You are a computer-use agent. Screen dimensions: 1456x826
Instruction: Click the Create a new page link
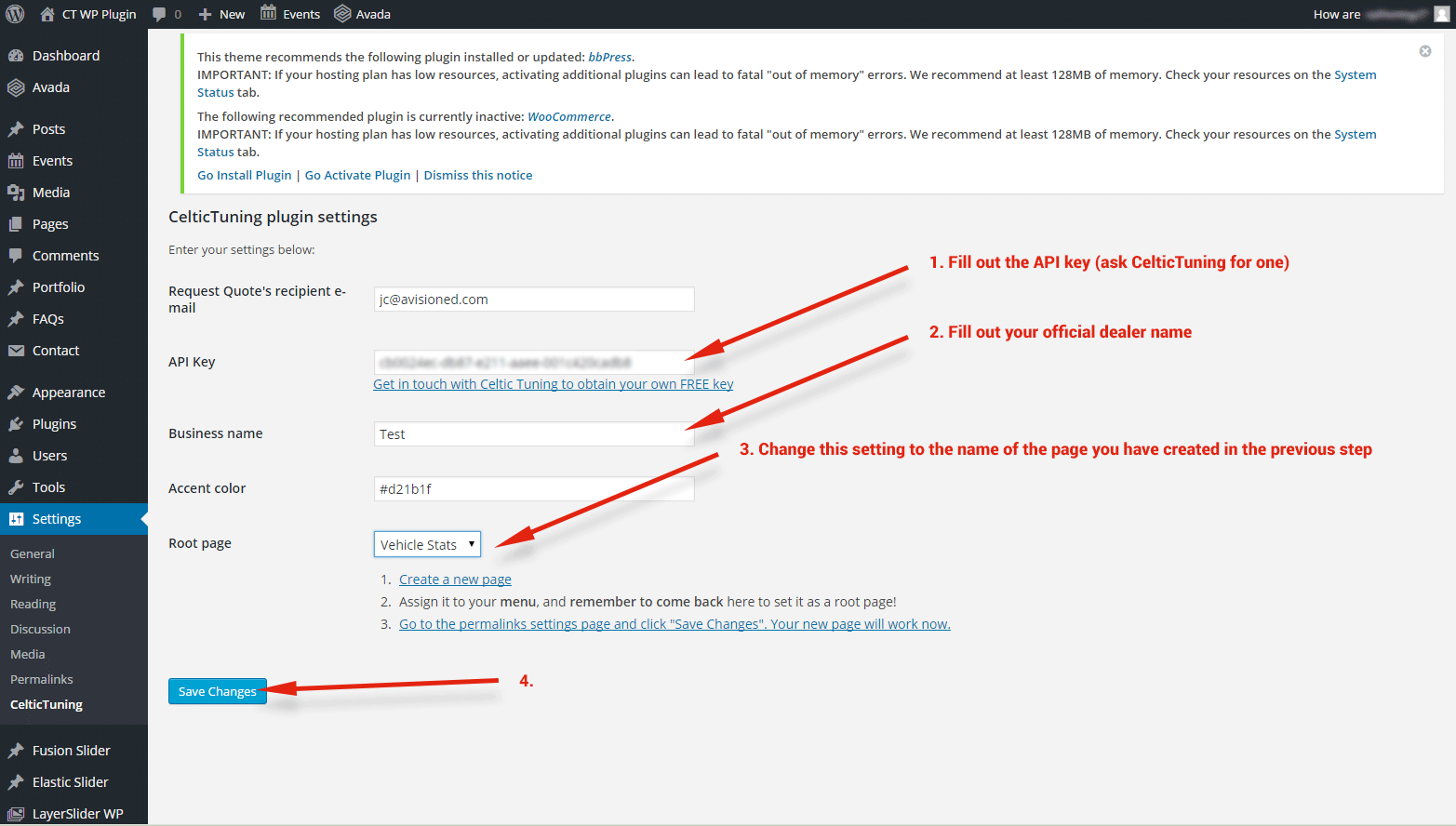click(x=455, y=580)
